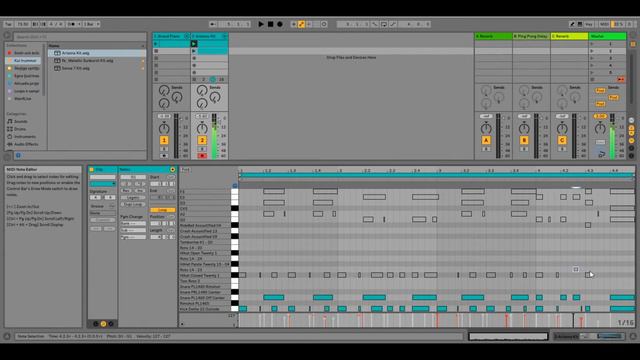Toggle the Follow playback button

[212, 24]
